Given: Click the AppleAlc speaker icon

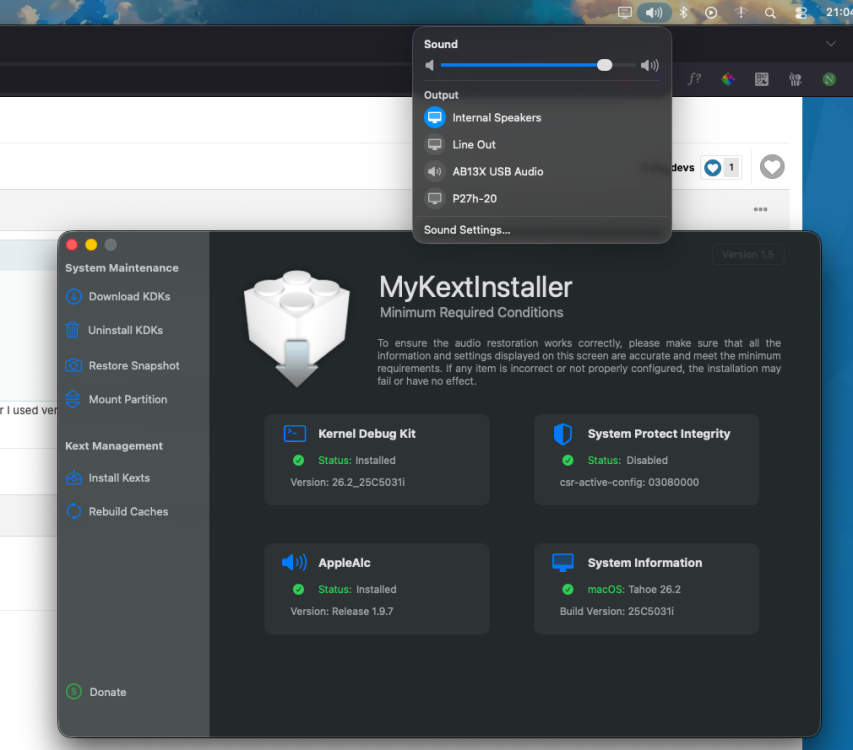Looking at the screenshot, I should 294,562.
